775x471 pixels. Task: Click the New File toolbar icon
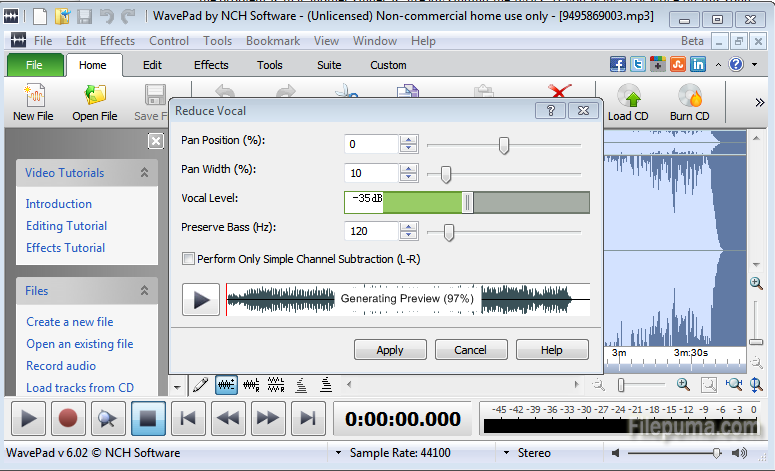[33, 98]
